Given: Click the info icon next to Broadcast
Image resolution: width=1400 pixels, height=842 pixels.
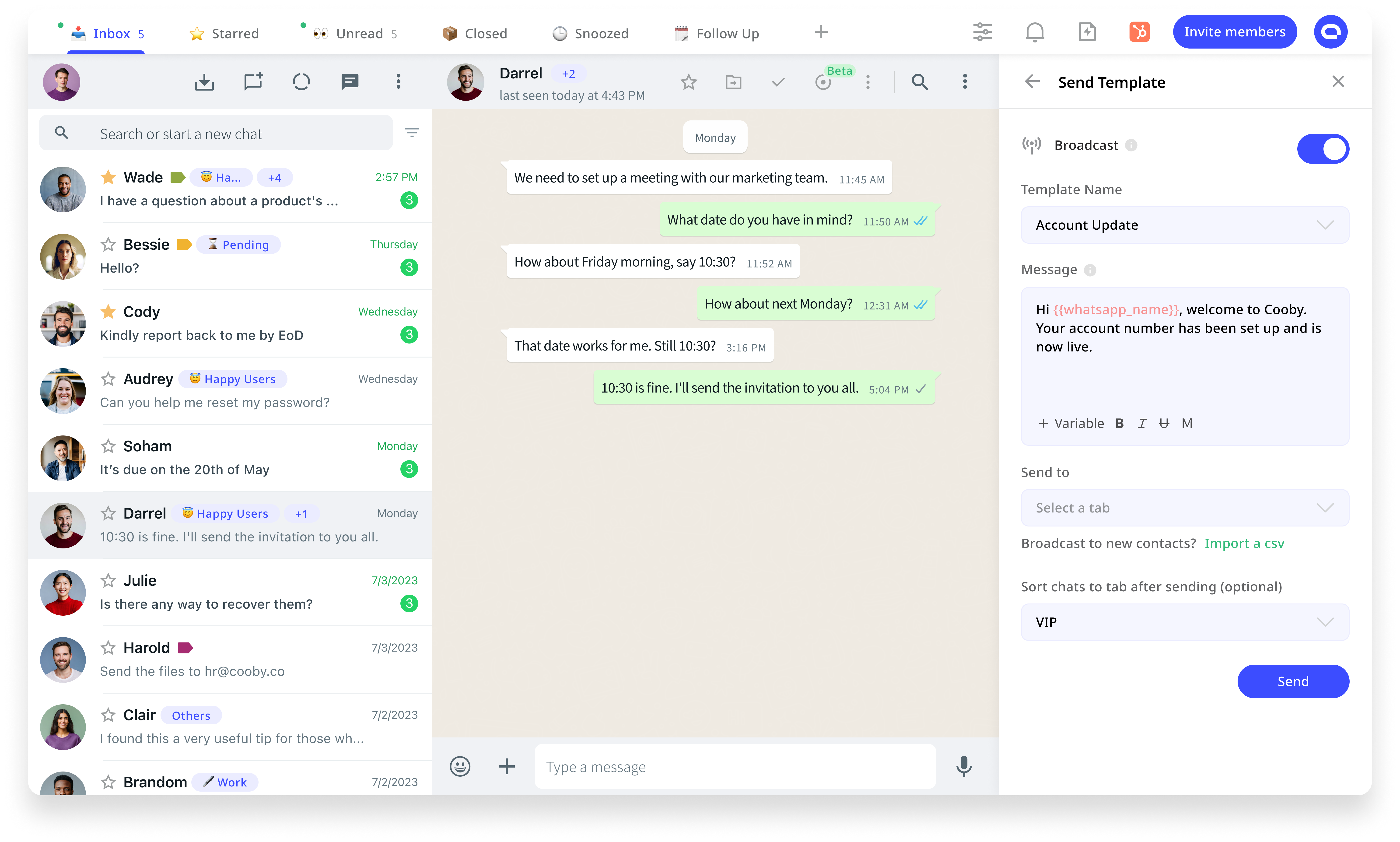Looking at the screenshot, I should [1131, 145].
